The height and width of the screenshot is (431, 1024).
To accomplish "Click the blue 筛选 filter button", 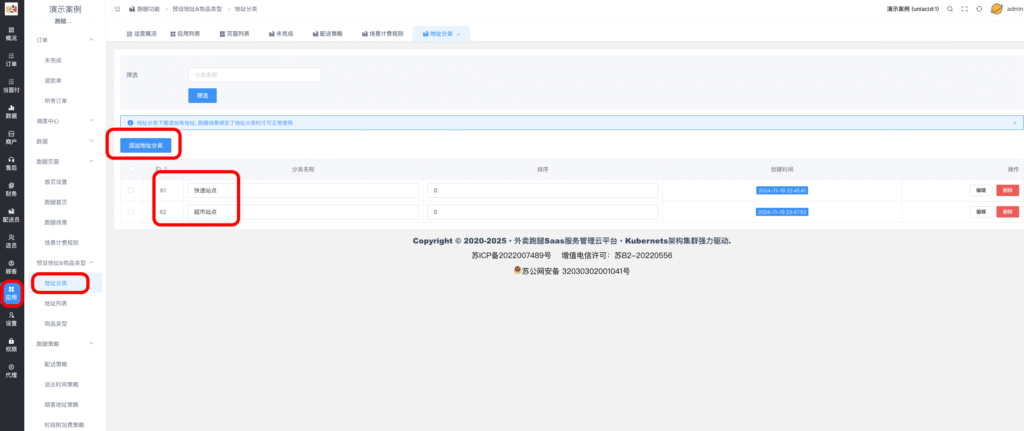I will [x=202, y=95].
